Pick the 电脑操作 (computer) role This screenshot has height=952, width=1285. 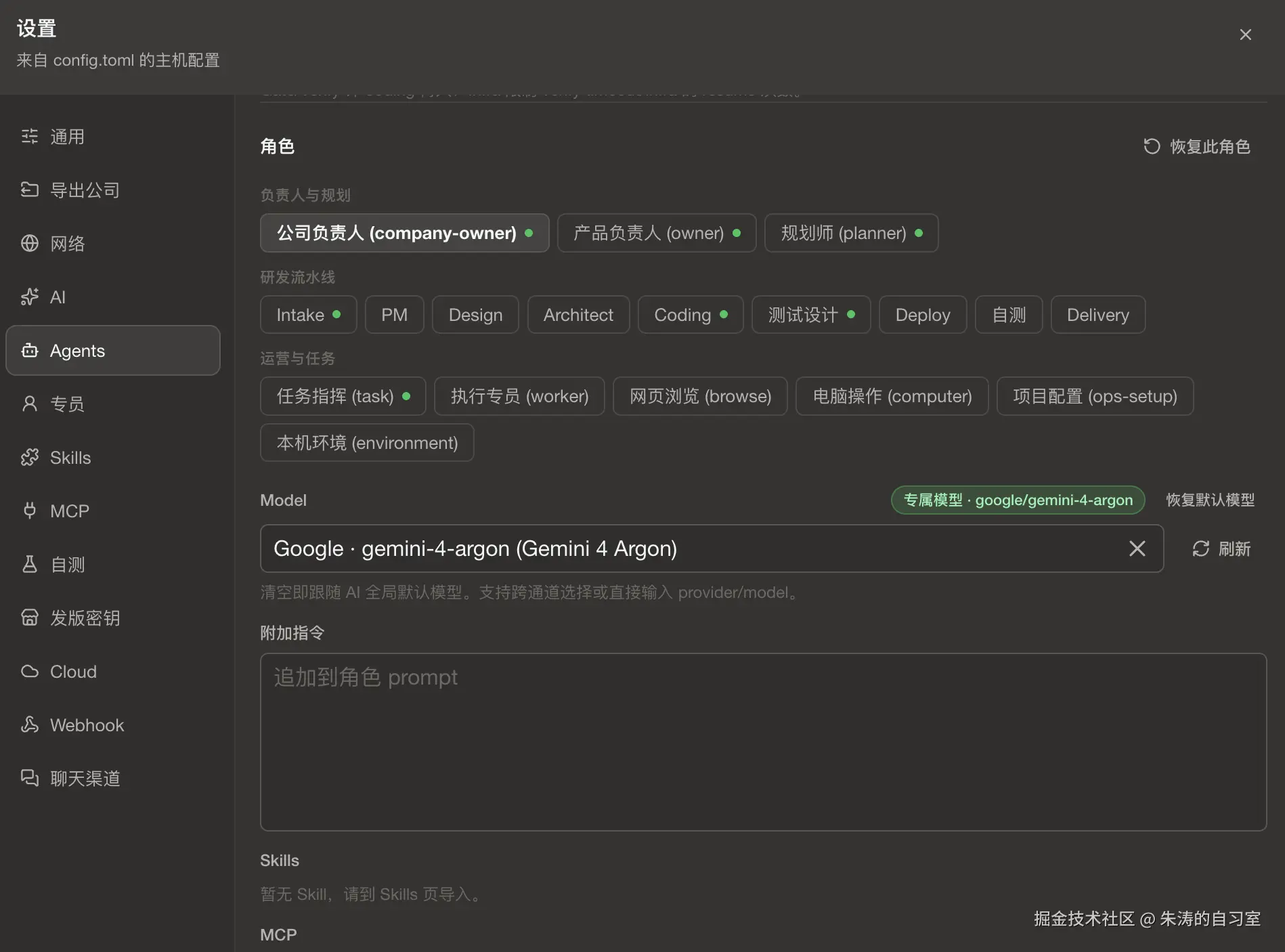tap(892, 396)
